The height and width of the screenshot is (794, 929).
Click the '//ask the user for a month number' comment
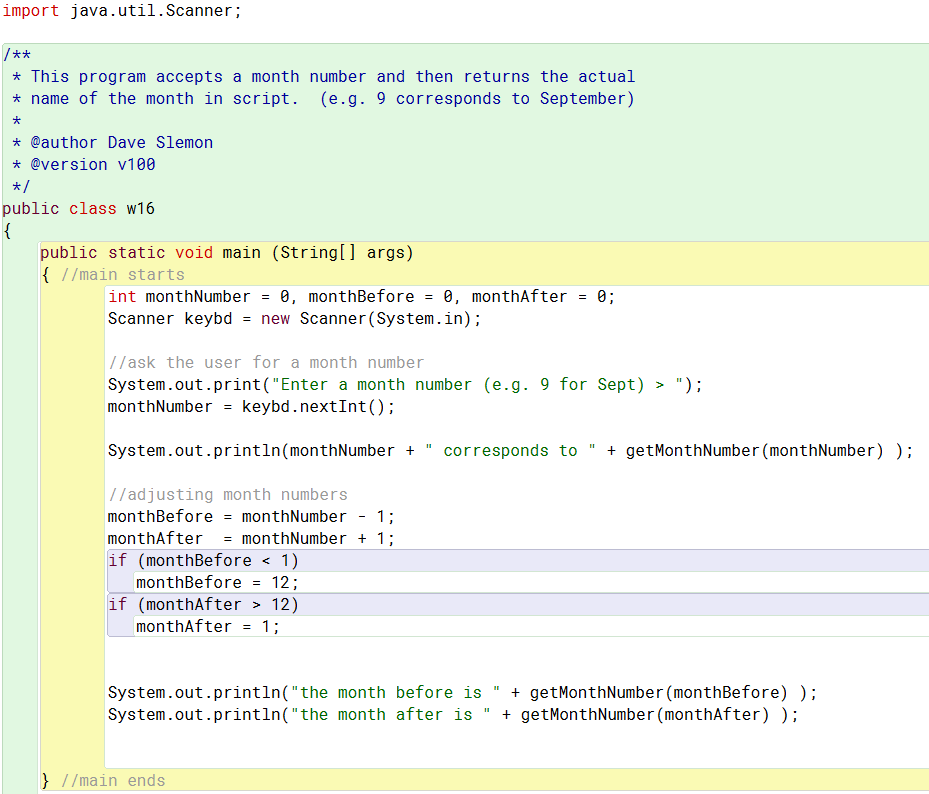tap(266, 363)
